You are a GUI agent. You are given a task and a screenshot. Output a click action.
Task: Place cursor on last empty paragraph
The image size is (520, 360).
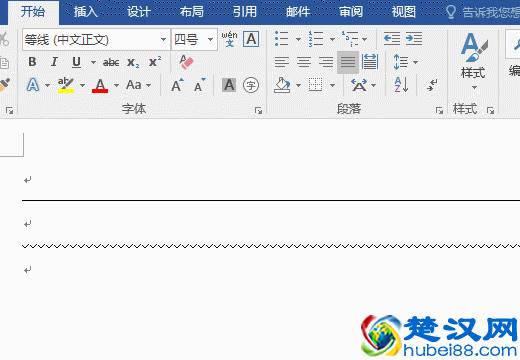pyautogui.click(x=28, y=270)
